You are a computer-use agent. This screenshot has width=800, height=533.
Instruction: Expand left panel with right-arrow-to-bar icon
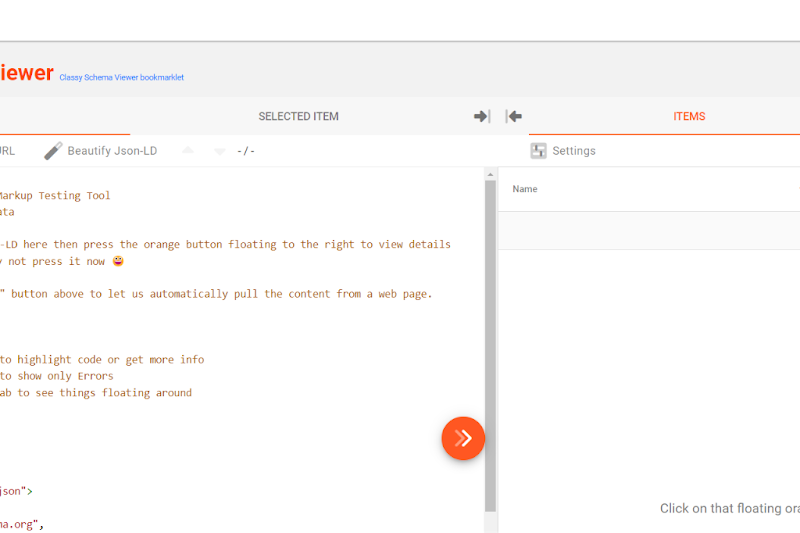pyautogui.click(x=482, y=116)
